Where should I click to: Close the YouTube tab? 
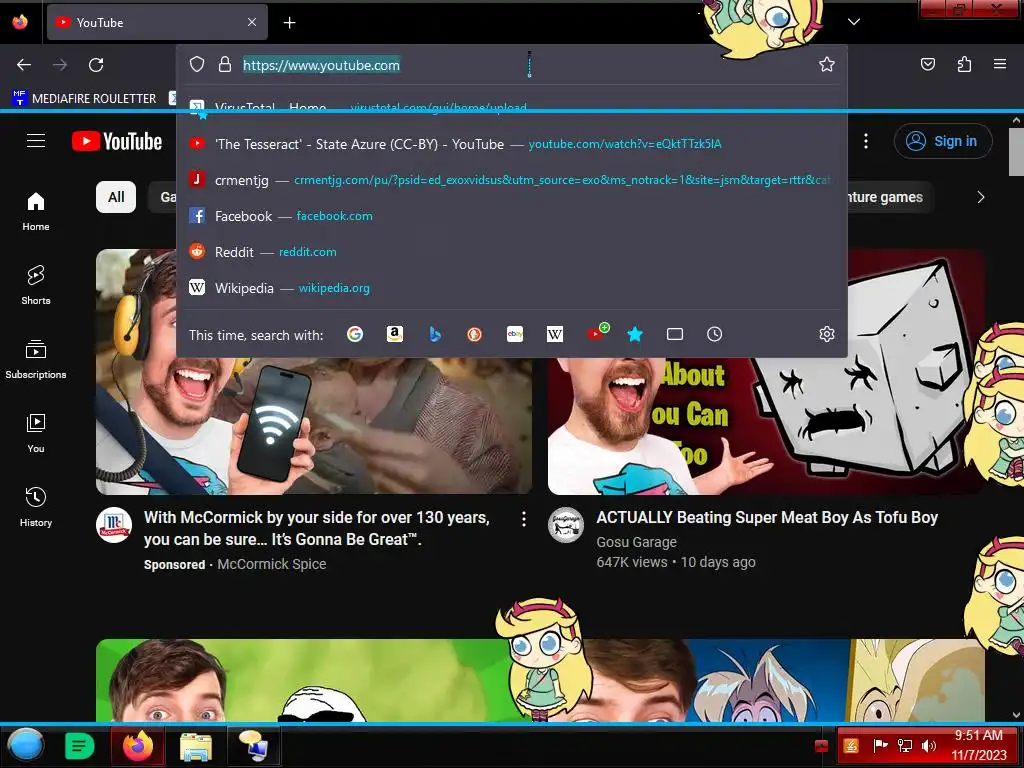pyautogui.click(x=251, y=22)
